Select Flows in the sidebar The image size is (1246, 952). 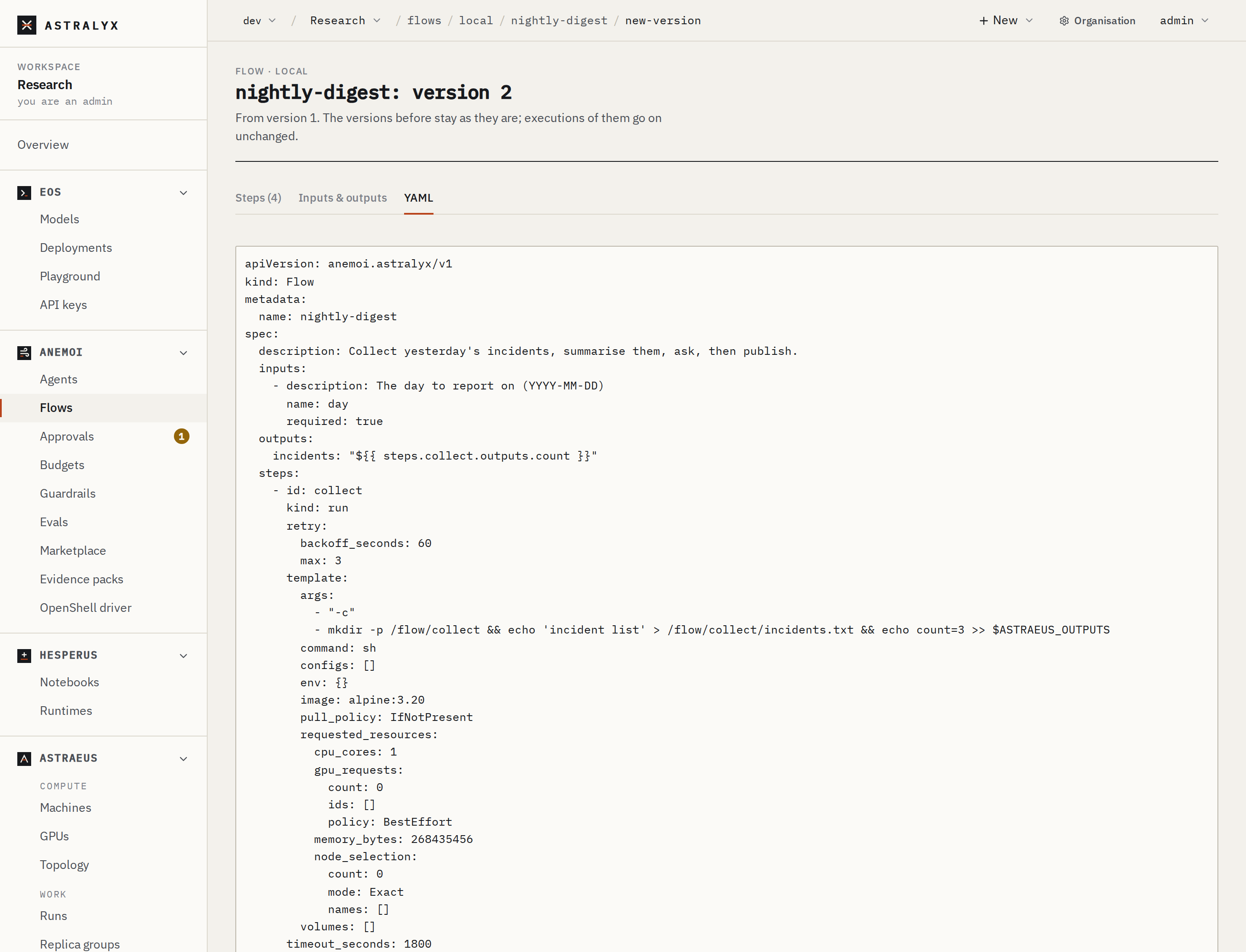coord(56,408)
